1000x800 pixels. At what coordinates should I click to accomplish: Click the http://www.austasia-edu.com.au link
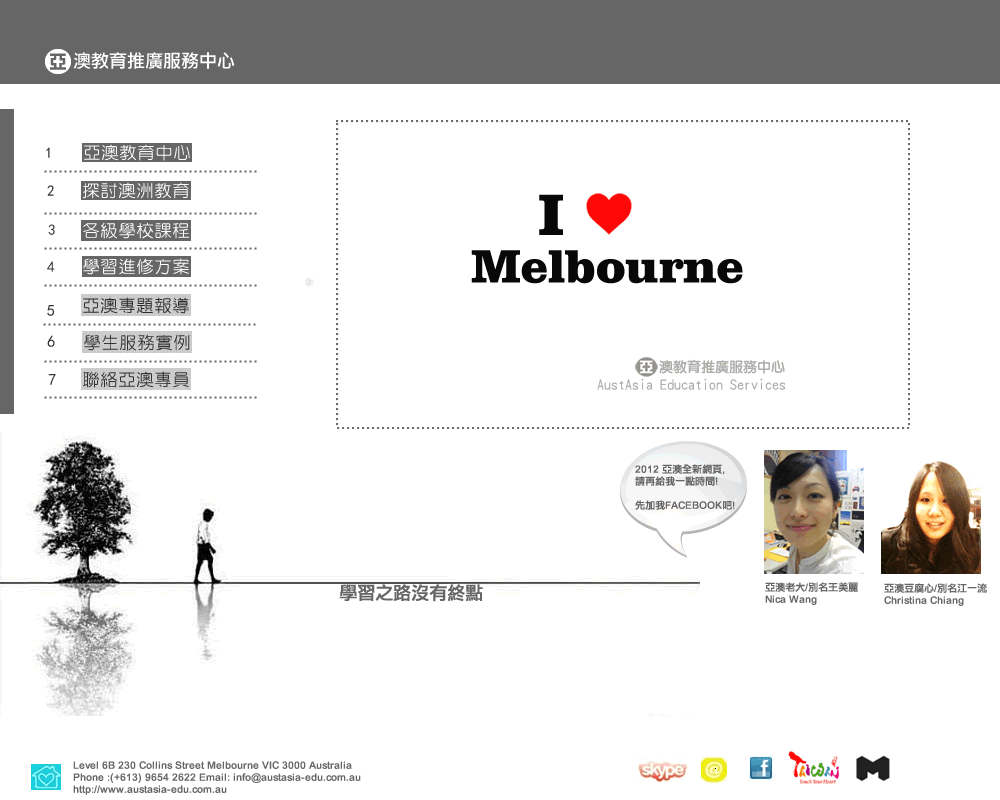point(150,789)
